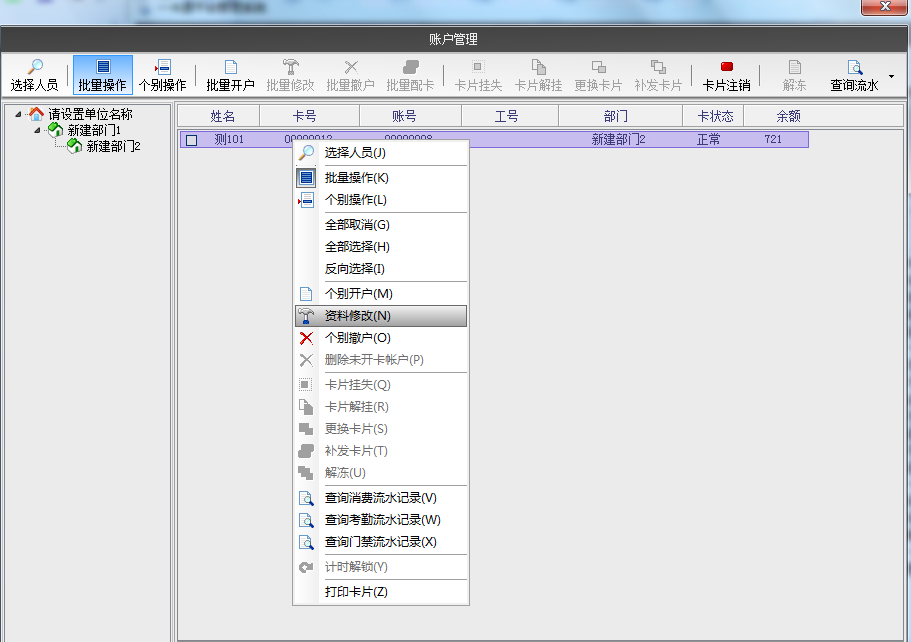Click the 选择人员 magnifier toolbar icon
Screen dimensions: 911x642
coord(34,67)
